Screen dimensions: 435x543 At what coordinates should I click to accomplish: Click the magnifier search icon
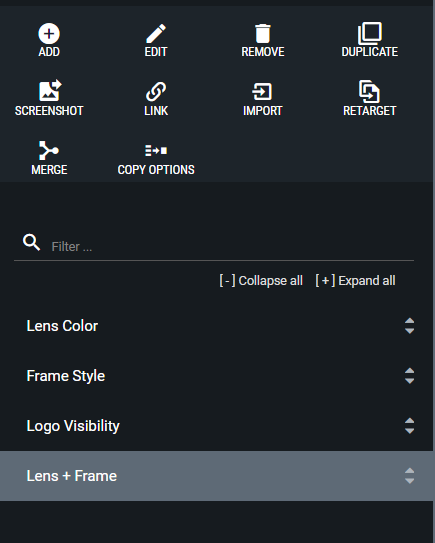coord(32,242)
